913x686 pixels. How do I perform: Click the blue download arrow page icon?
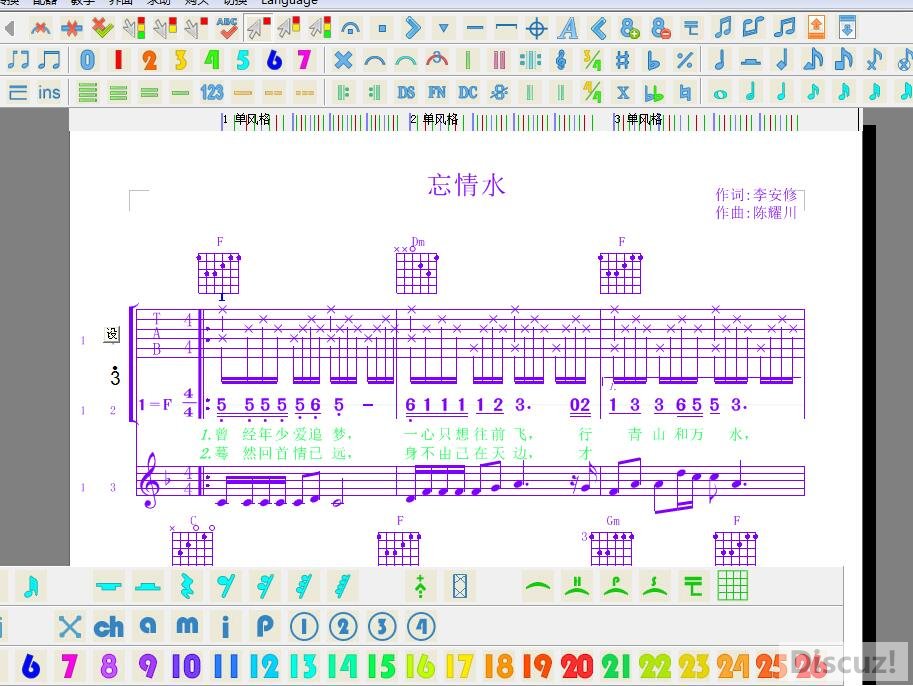pyautogui.click(x=847, y=27)
